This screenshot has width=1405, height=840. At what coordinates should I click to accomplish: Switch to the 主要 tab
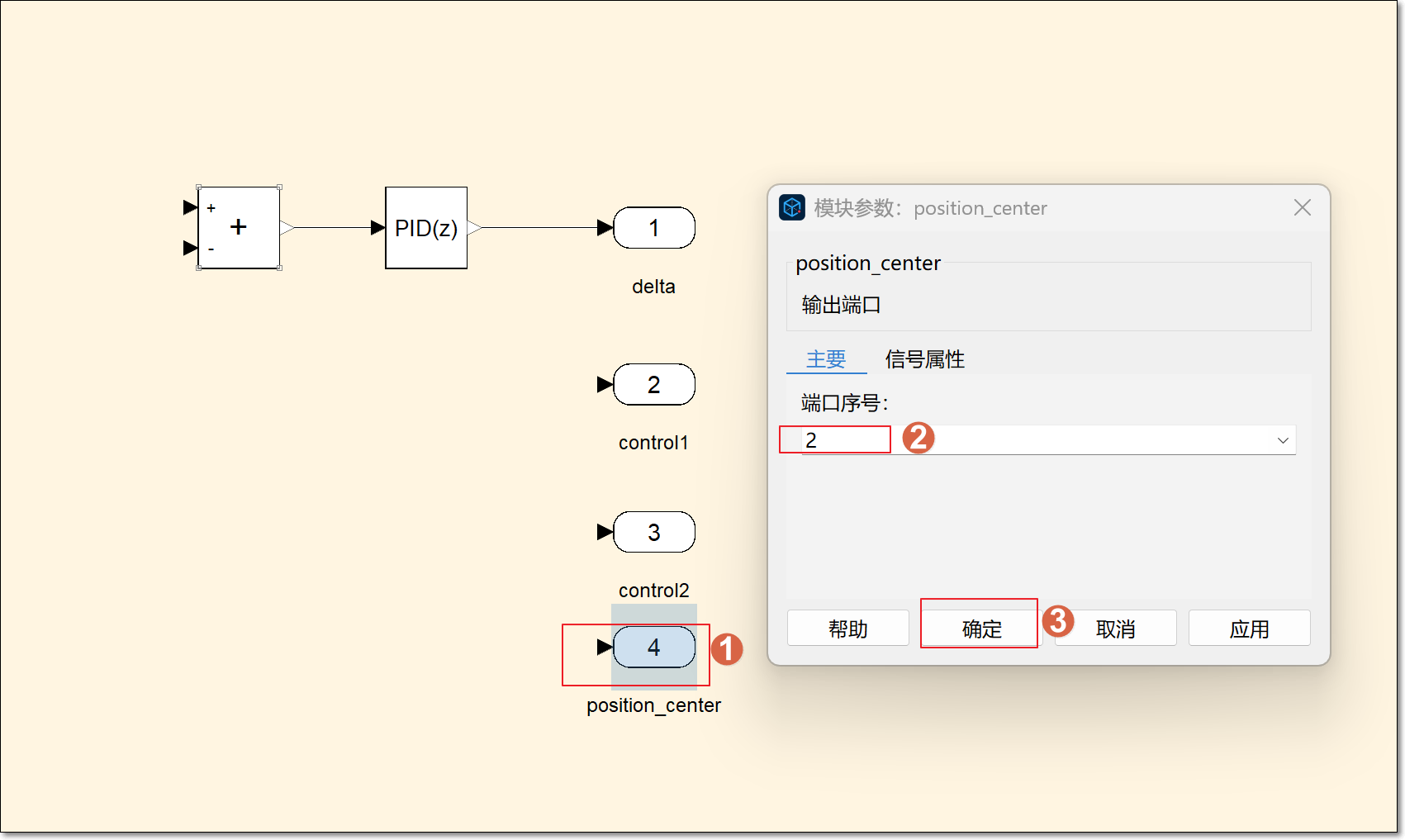tap(826, 359)
